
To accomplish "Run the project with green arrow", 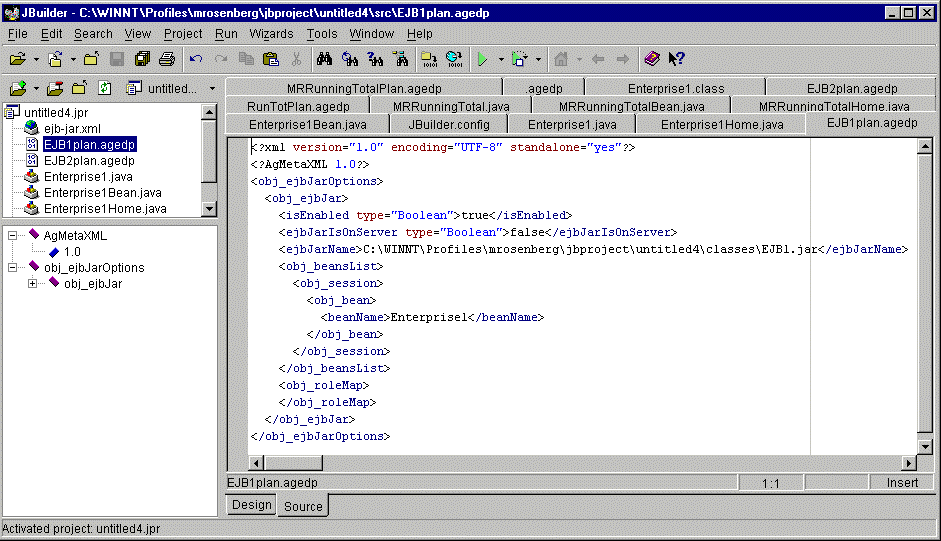I will point(483,59).
